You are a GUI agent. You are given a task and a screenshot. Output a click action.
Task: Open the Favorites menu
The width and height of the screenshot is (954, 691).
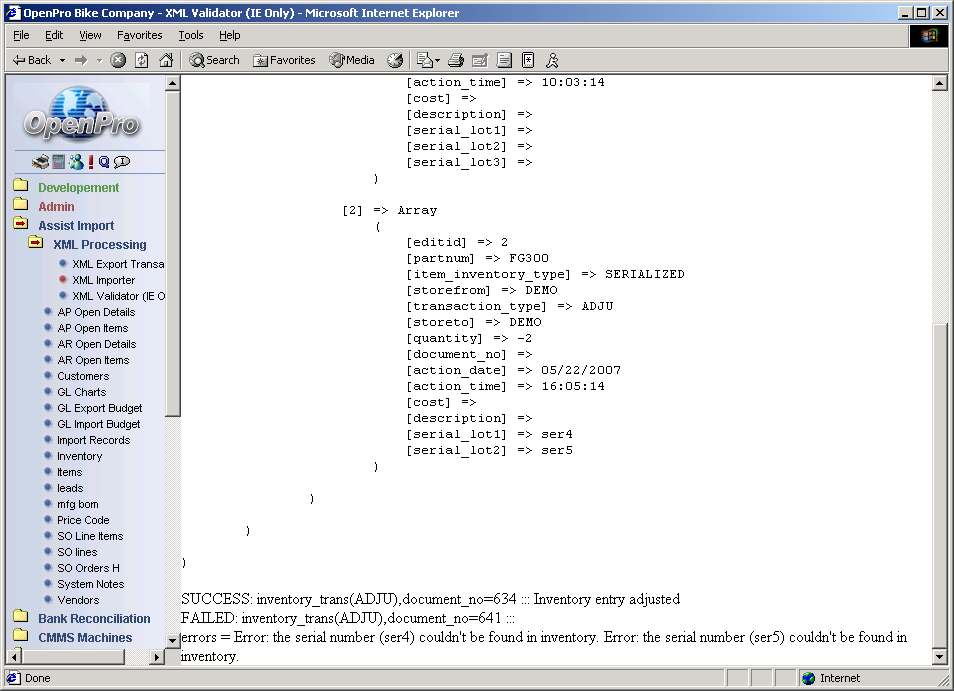point(139,35)
